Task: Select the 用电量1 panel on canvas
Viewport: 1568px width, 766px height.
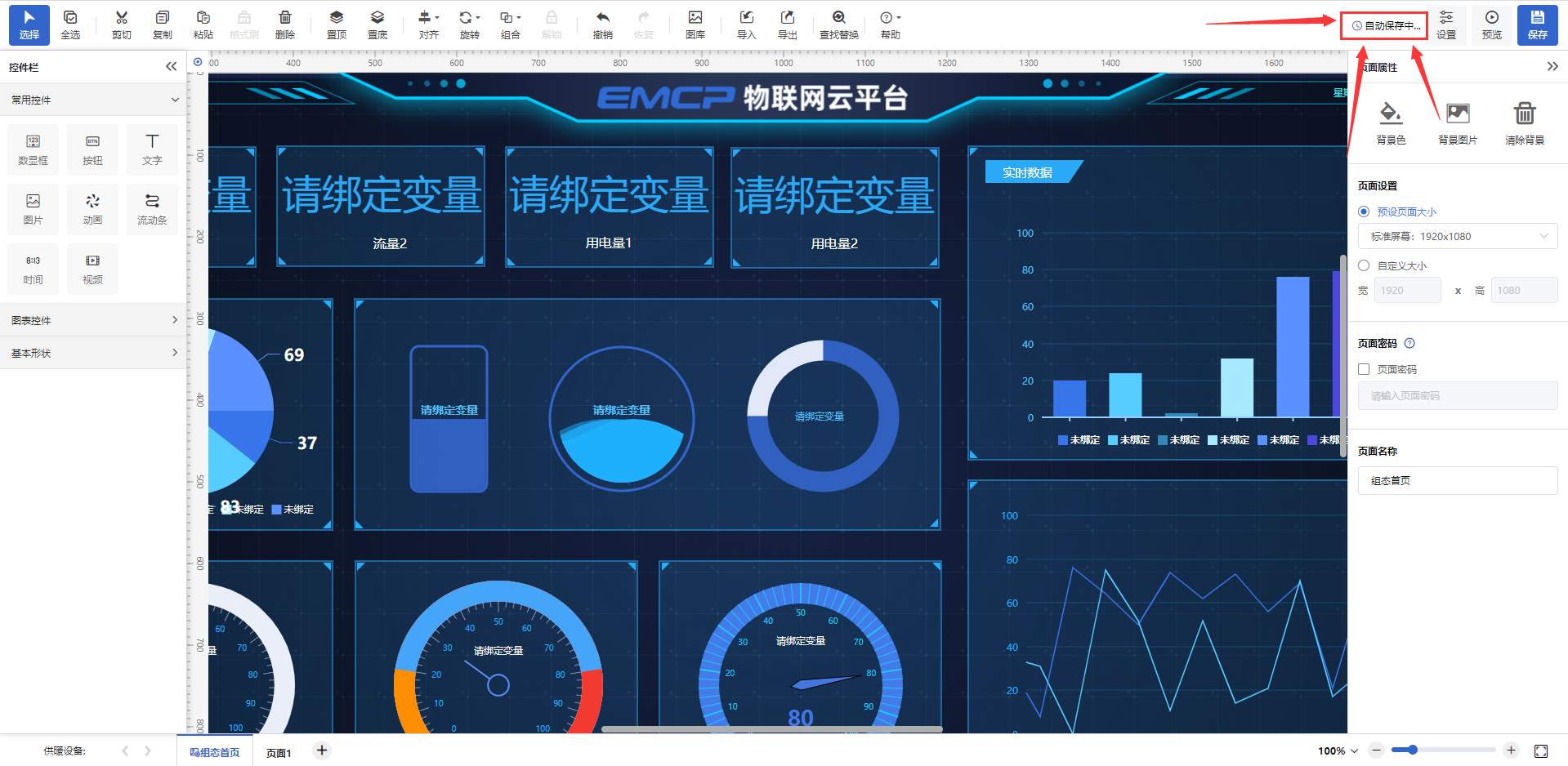Action: pyautogui.click(x=610, y=207)
